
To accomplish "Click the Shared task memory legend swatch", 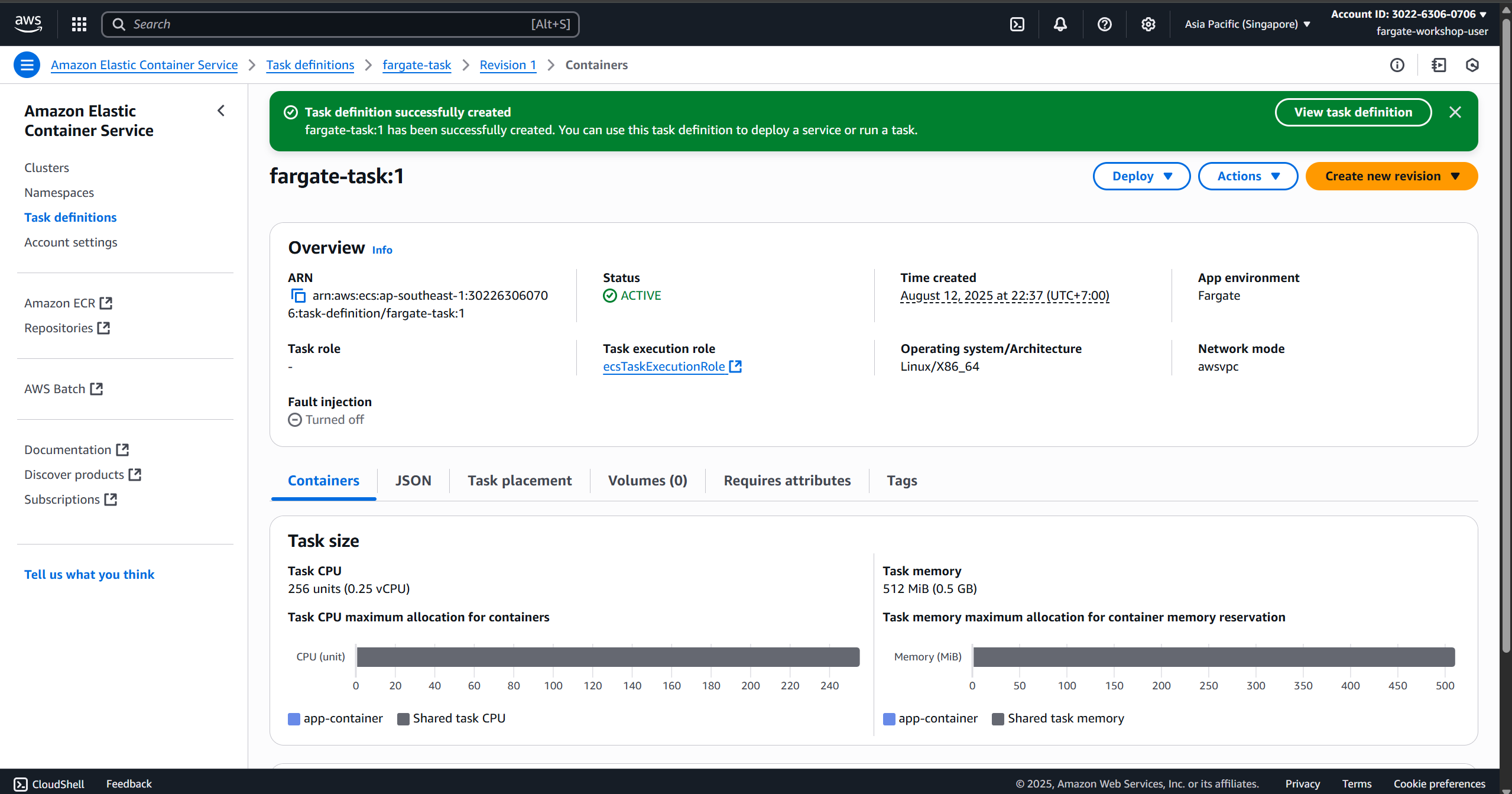I will [998, 719].
